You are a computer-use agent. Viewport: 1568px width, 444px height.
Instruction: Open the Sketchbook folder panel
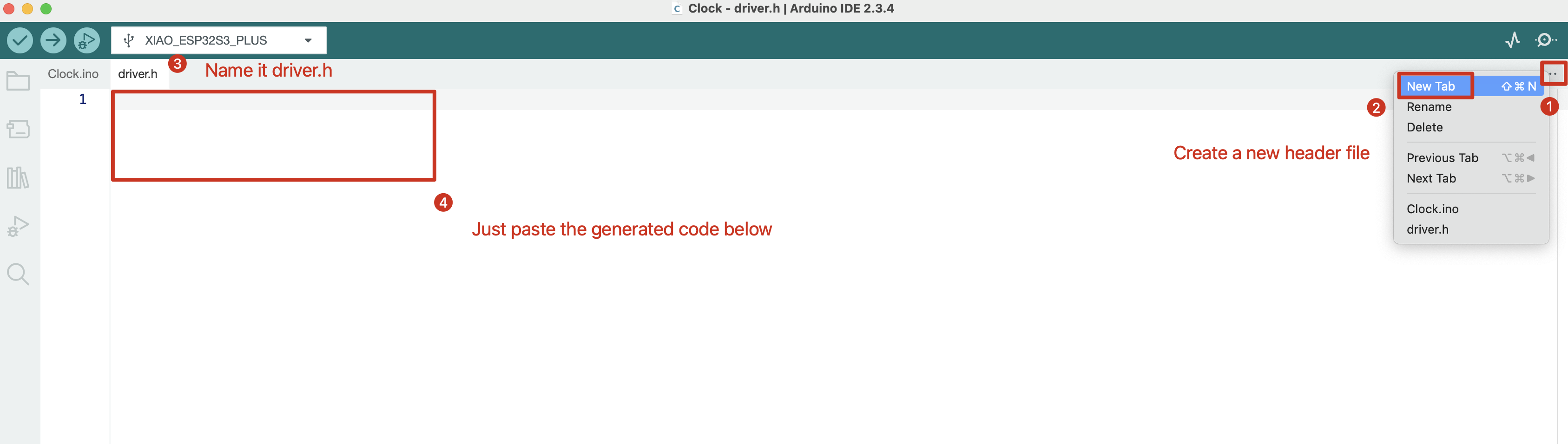pyautogui.click(x=18, y=81)
